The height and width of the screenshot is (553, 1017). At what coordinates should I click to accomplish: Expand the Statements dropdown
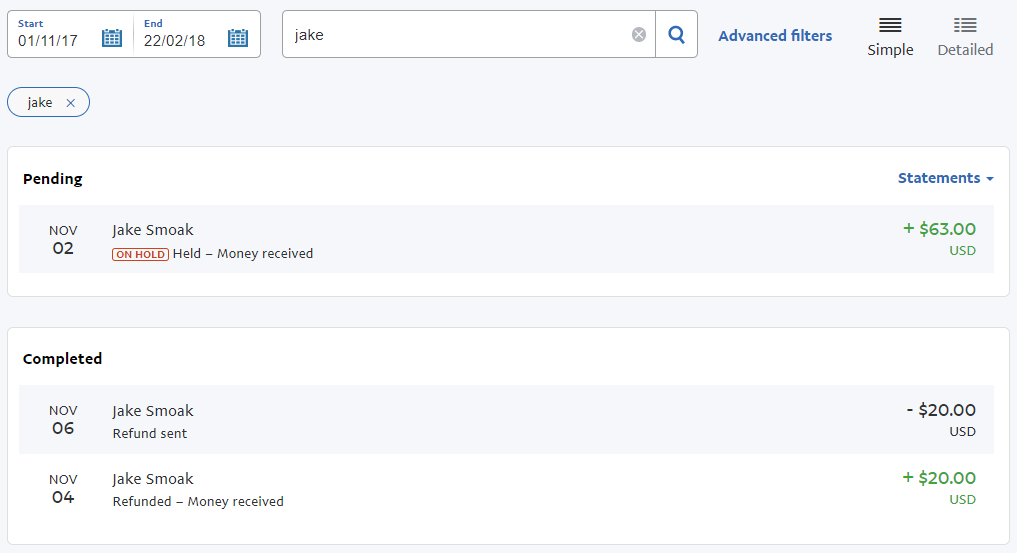coord(946,178)
